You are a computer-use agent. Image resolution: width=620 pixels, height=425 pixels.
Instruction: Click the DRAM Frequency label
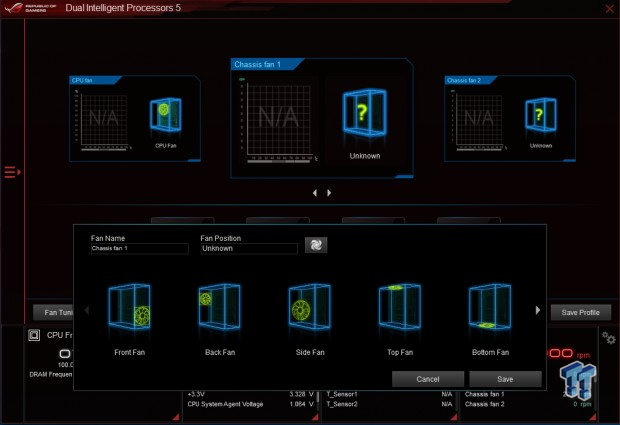click(51, 374)
